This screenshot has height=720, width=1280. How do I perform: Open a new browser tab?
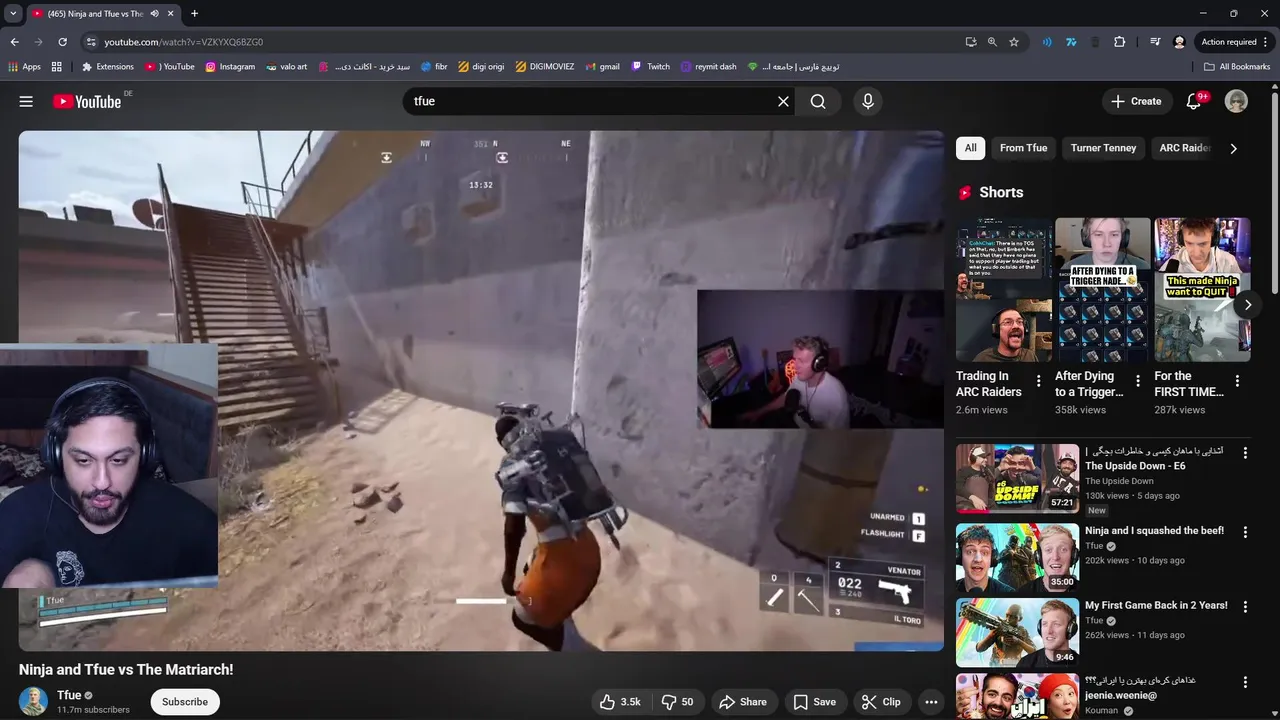(194, 14)
